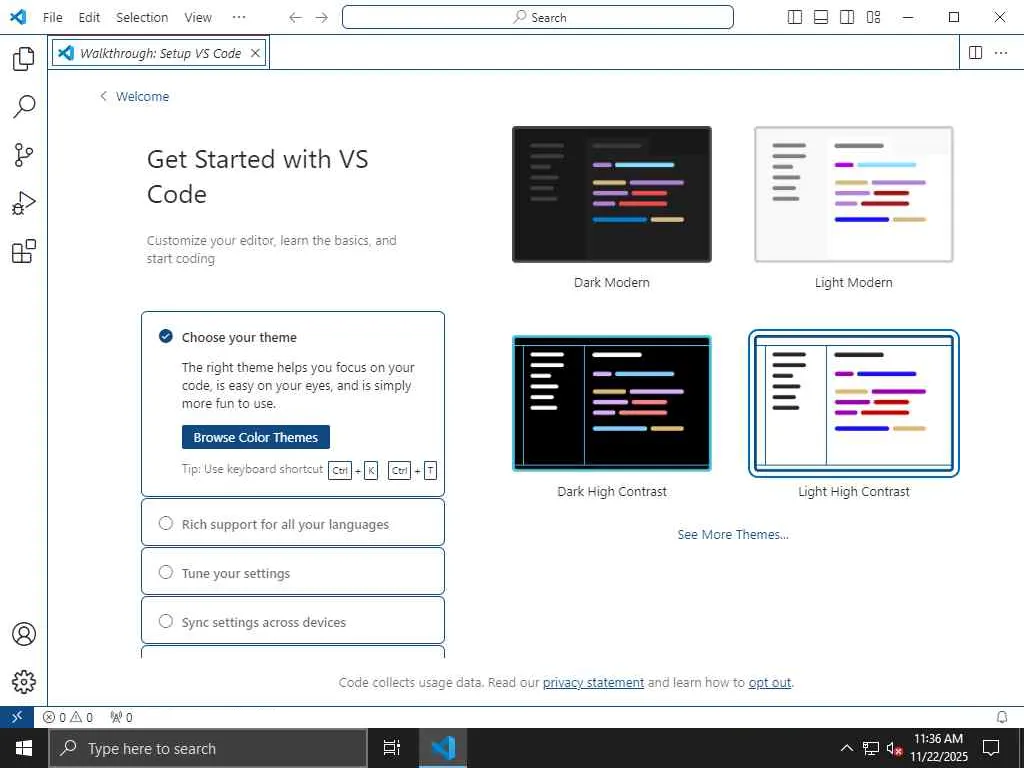Split the editor to the right
The image size is (1024, 768).
pyautogui.click(x=976, y=53)
